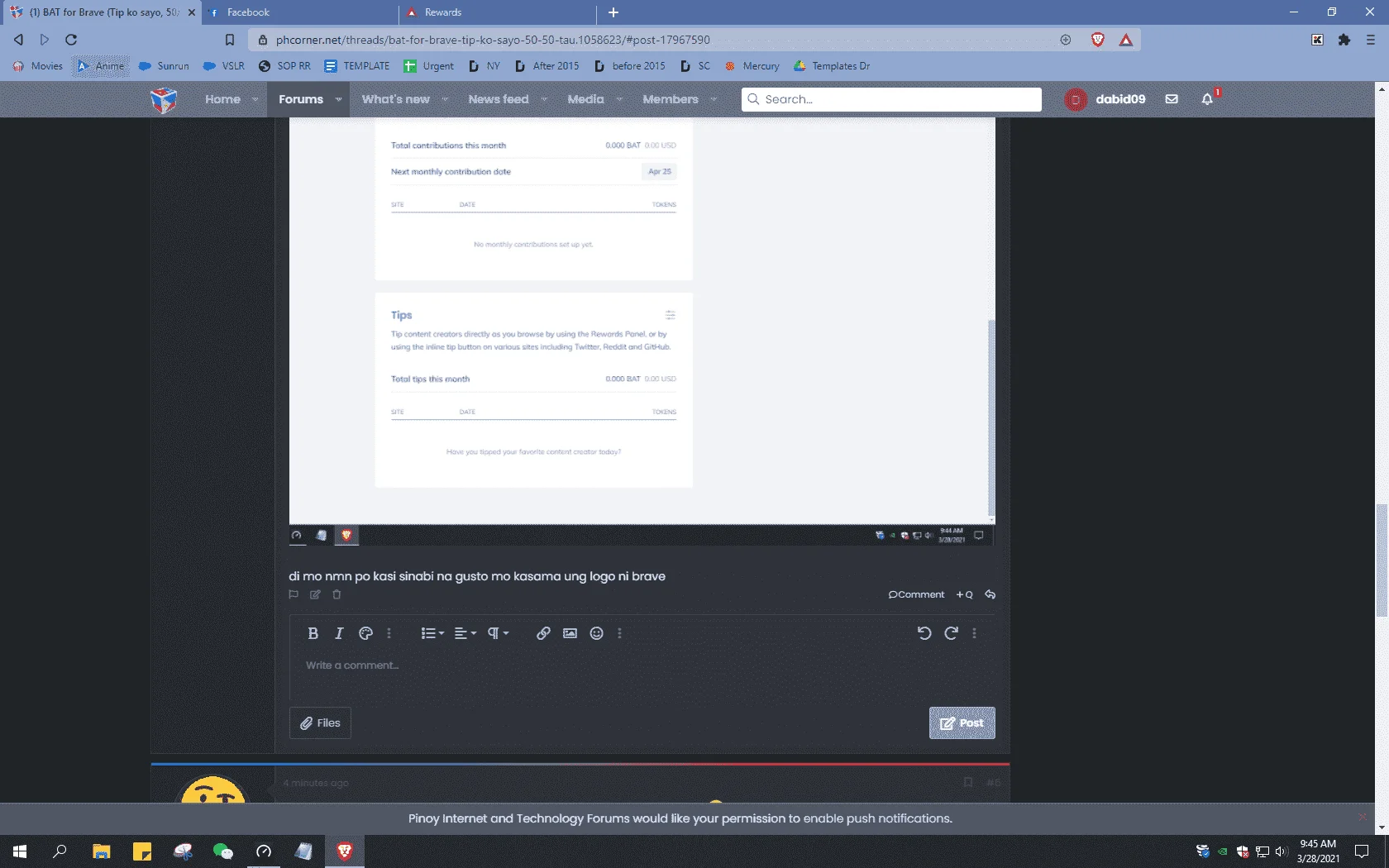Viewport: 1389px width, 868px height.
Task: Open File Explorer from the taskbar
Action: pyautogui.click(x=101, y=851)
